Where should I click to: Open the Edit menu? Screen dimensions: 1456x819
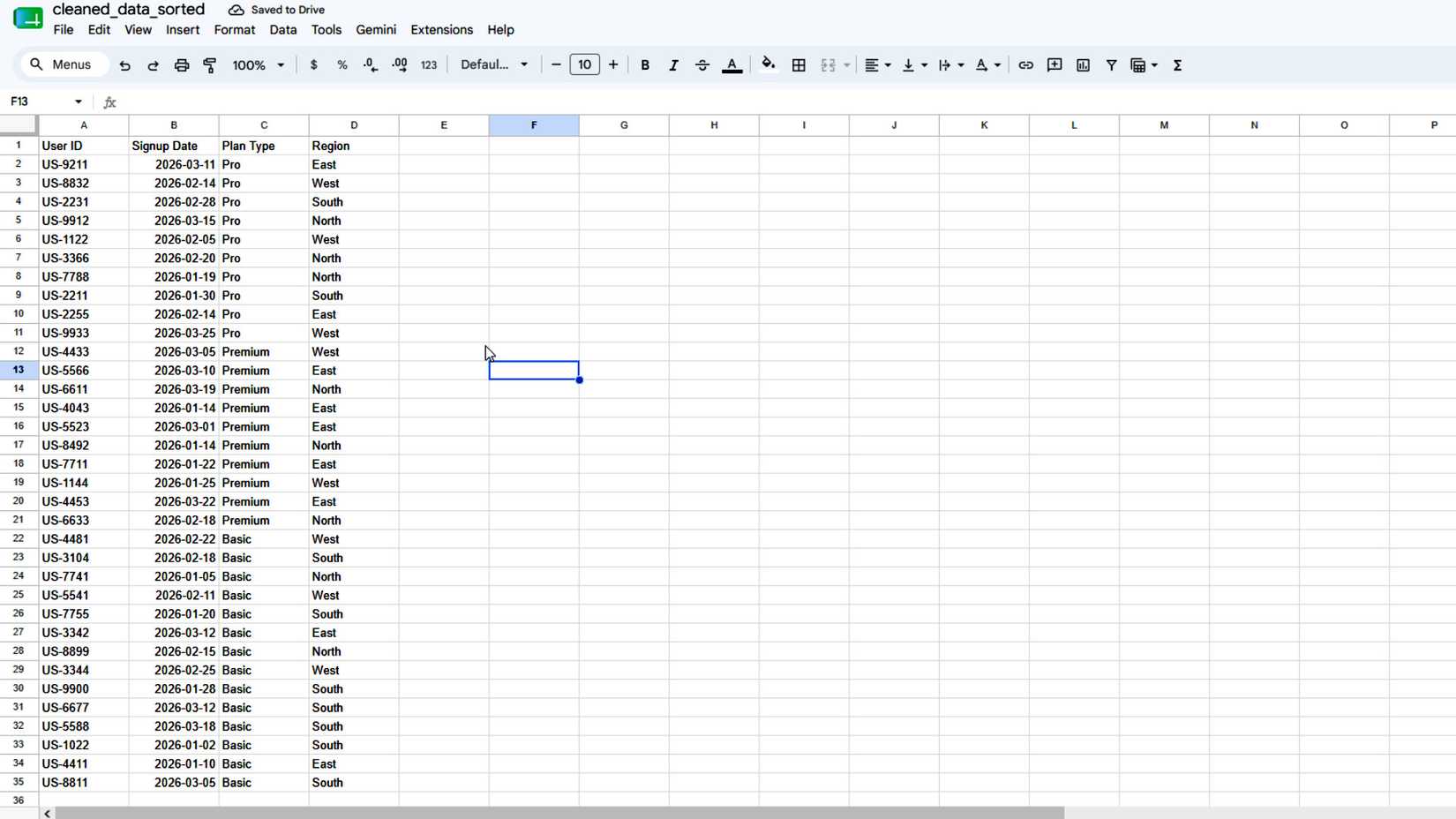(99, 30)
